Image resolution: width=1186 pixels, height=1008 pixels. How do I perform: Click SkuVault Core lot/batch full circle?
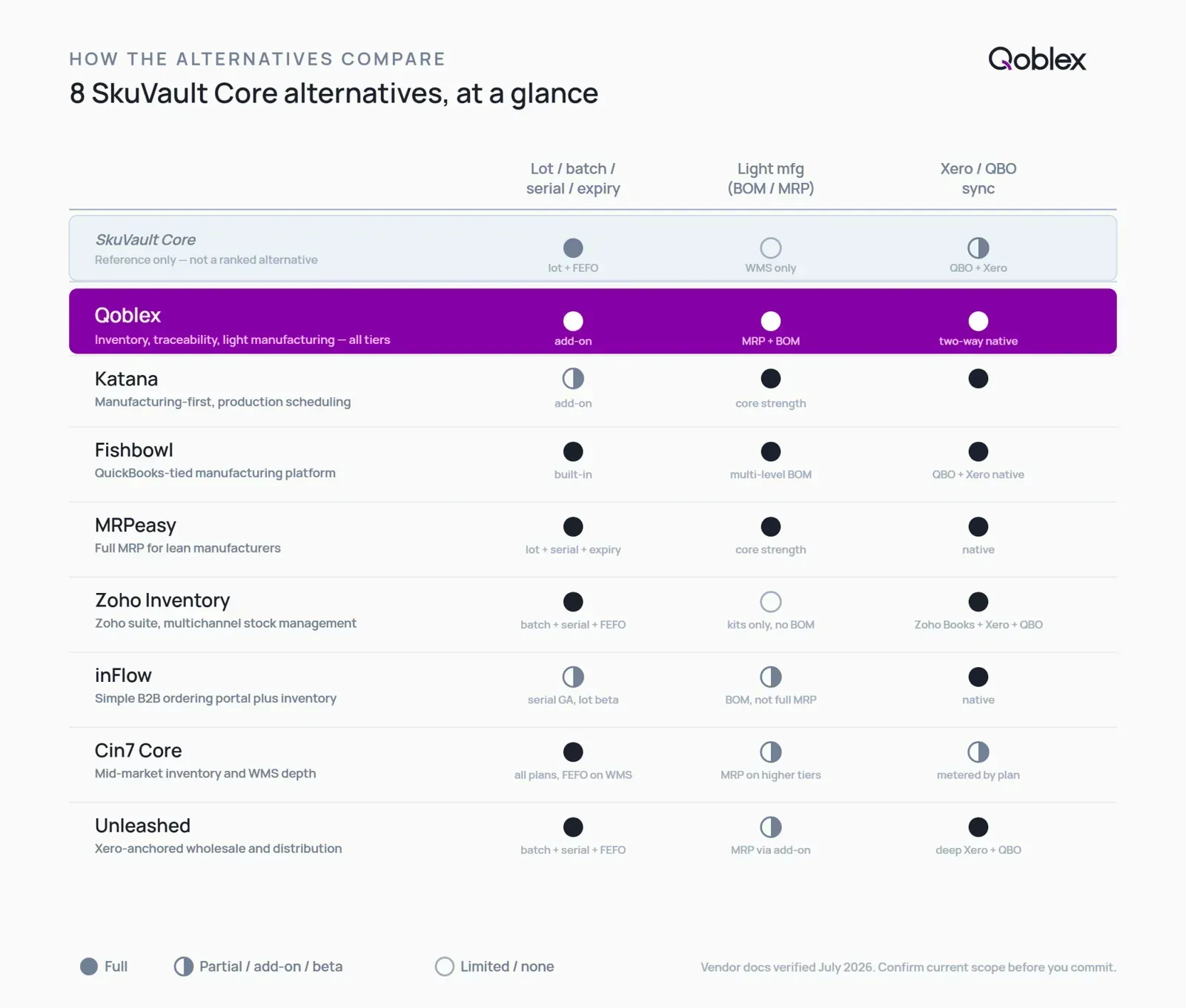point(573,248)
